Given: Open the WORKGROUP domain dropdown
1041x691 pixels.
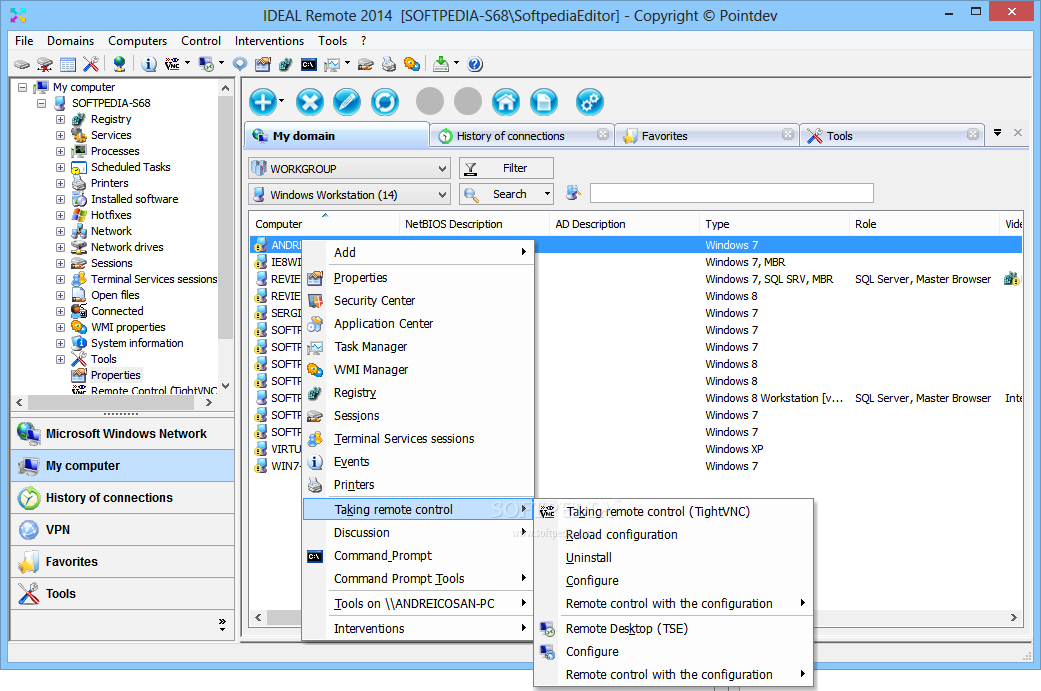Looking at the screenshot, I should tap(350, 169).
